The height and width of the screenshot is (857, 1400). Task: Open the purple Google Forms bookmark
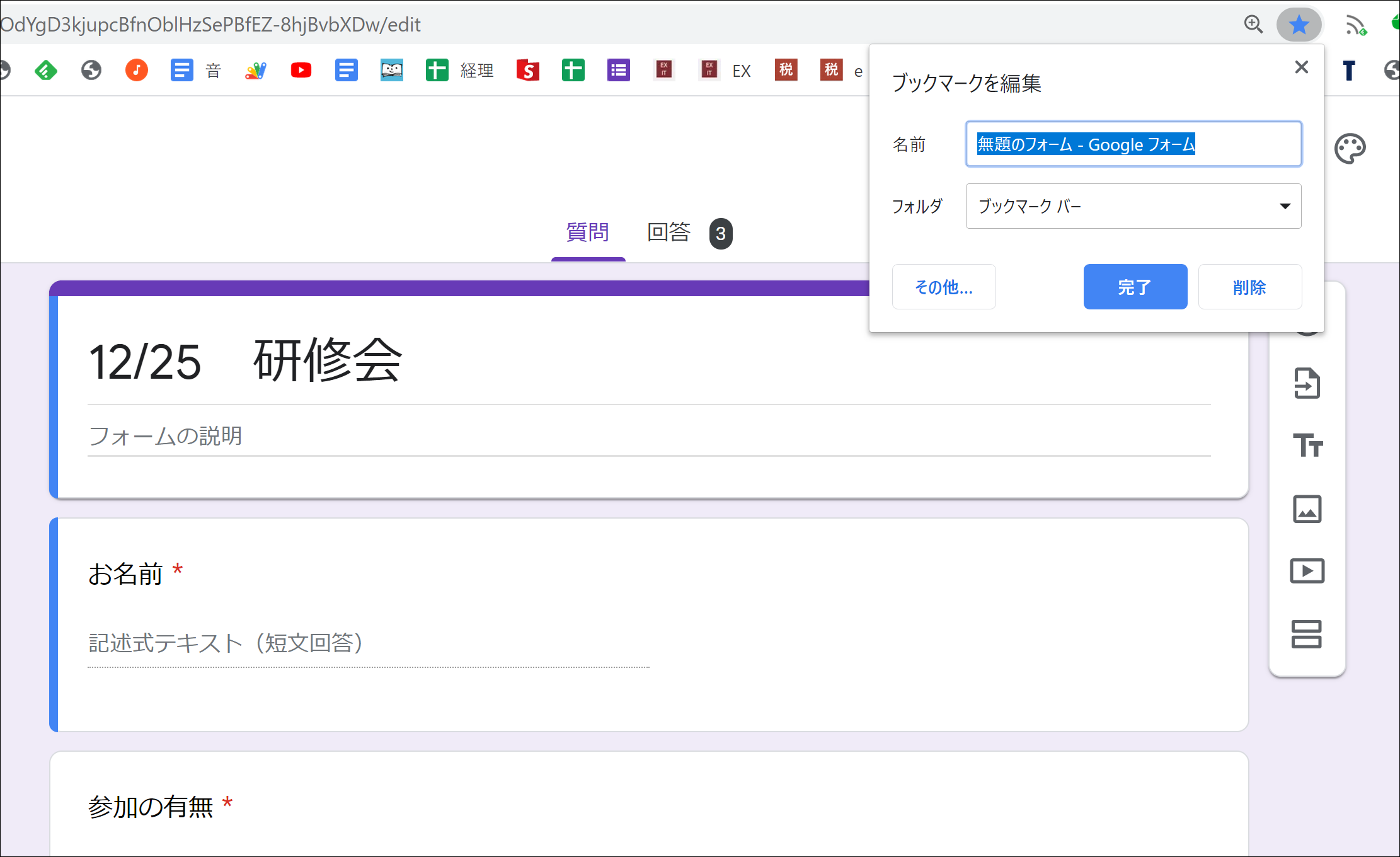[619, 70]
